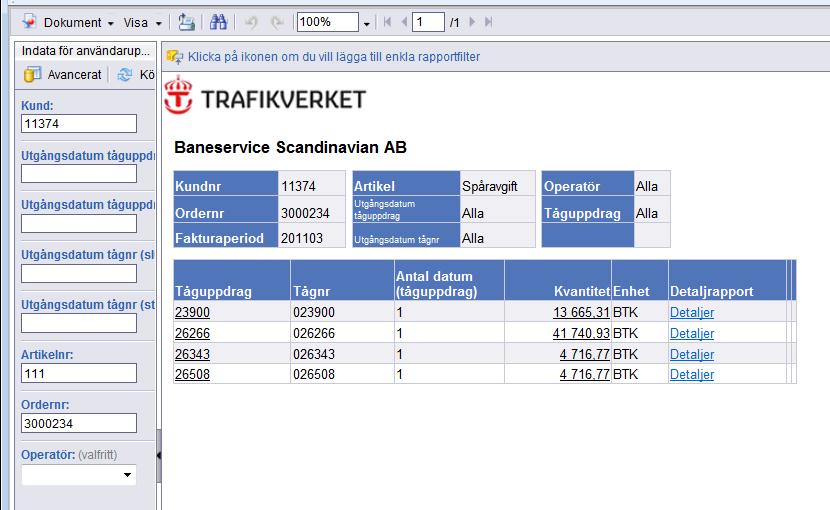This screenshot has height=510, width=830.
Task: Click the export document icon in toolbar
Action: click(186, 22)
